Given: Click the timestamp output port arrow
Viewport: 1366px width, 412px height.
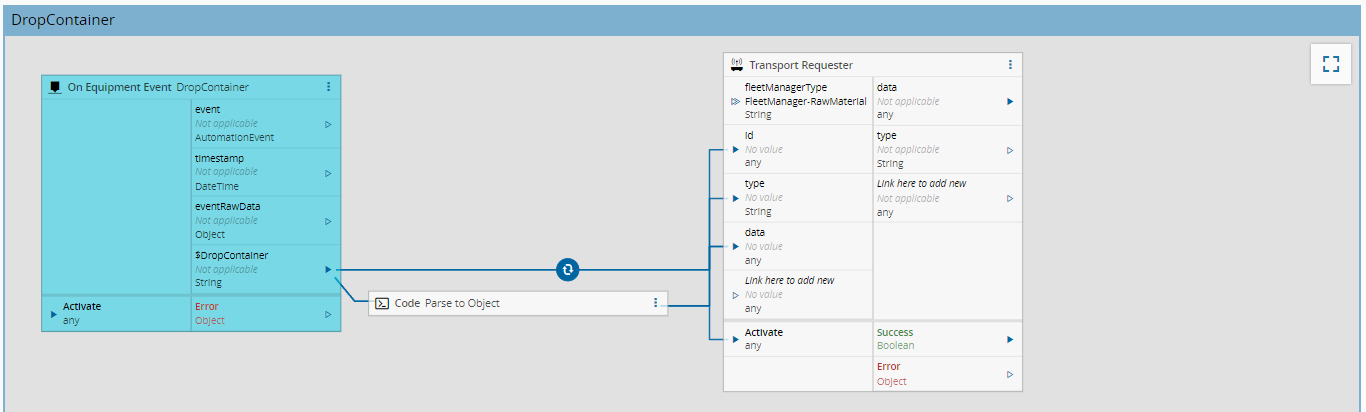Looking at the screenshot, I should point(328,173).
